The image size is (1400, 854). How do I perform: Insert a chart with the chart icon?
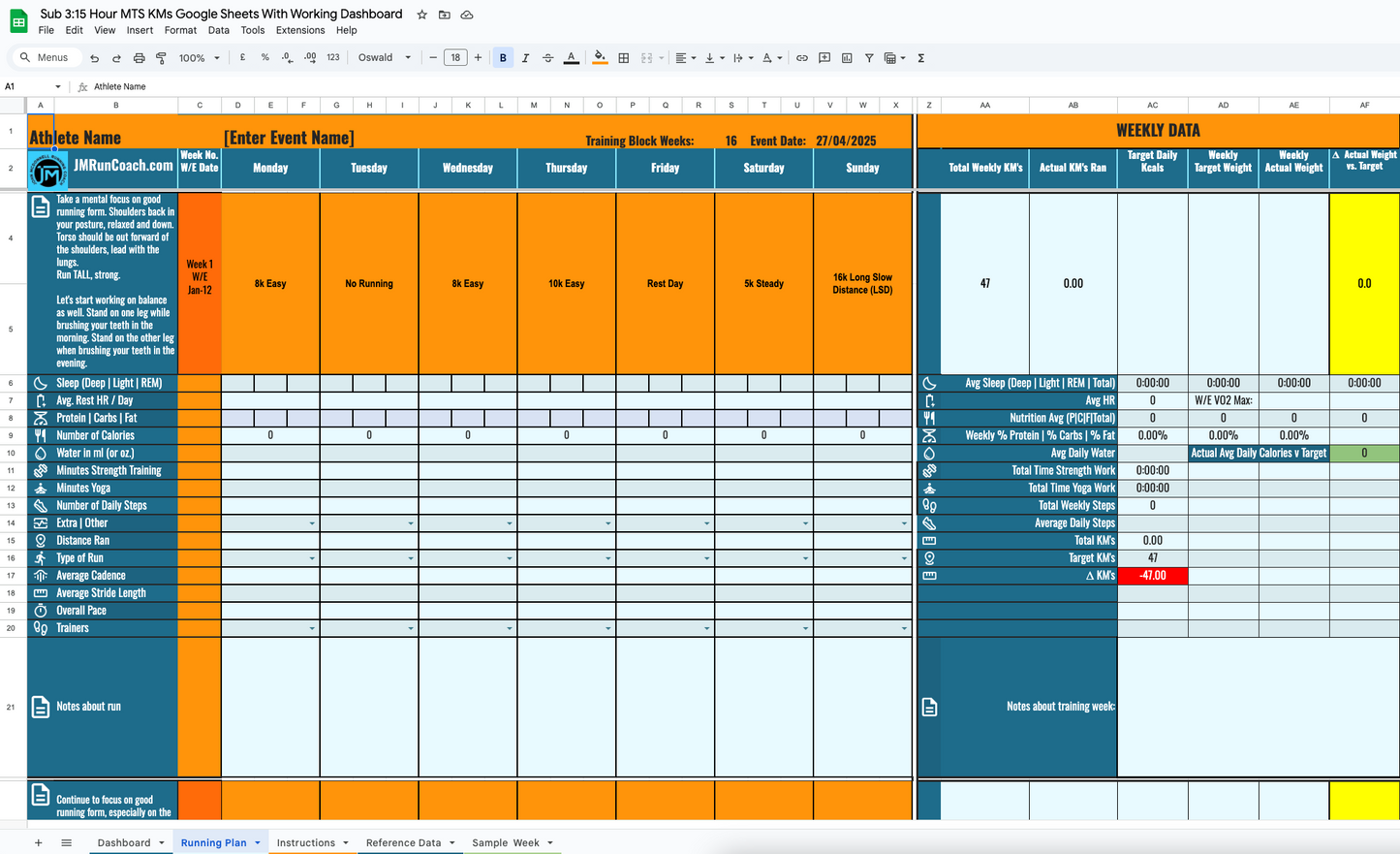(x=847, y=57)
